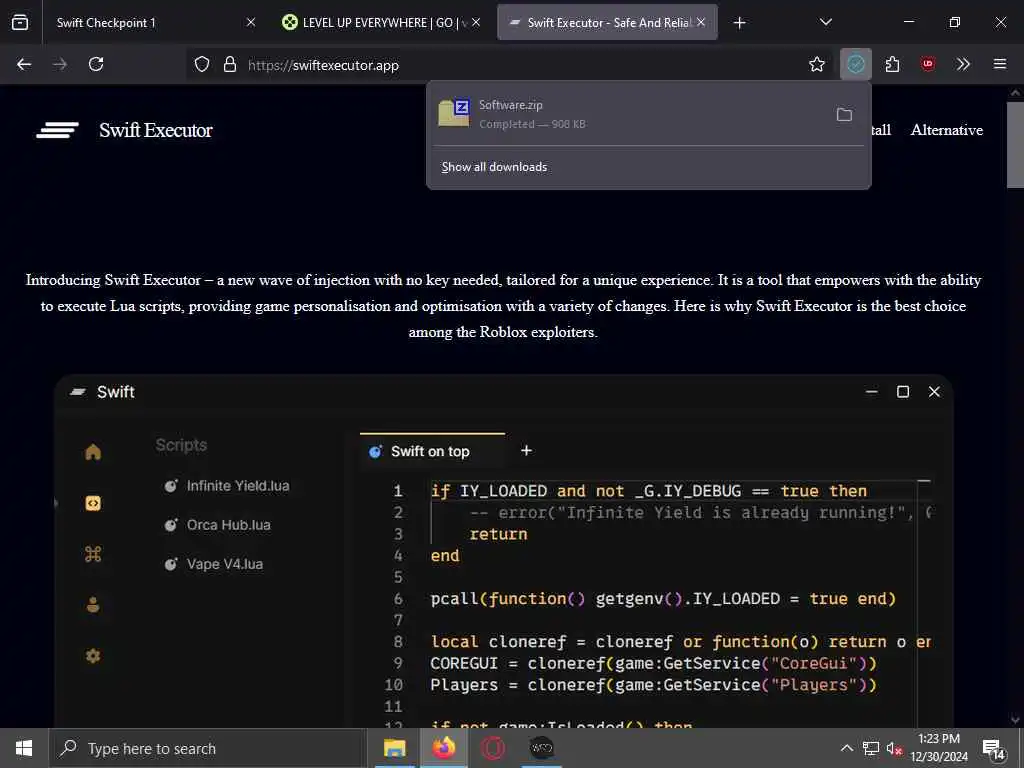Viewport: 1024px width, 768px height.
Task: Select Orca Hub.lua script
Action: (217, 525)
